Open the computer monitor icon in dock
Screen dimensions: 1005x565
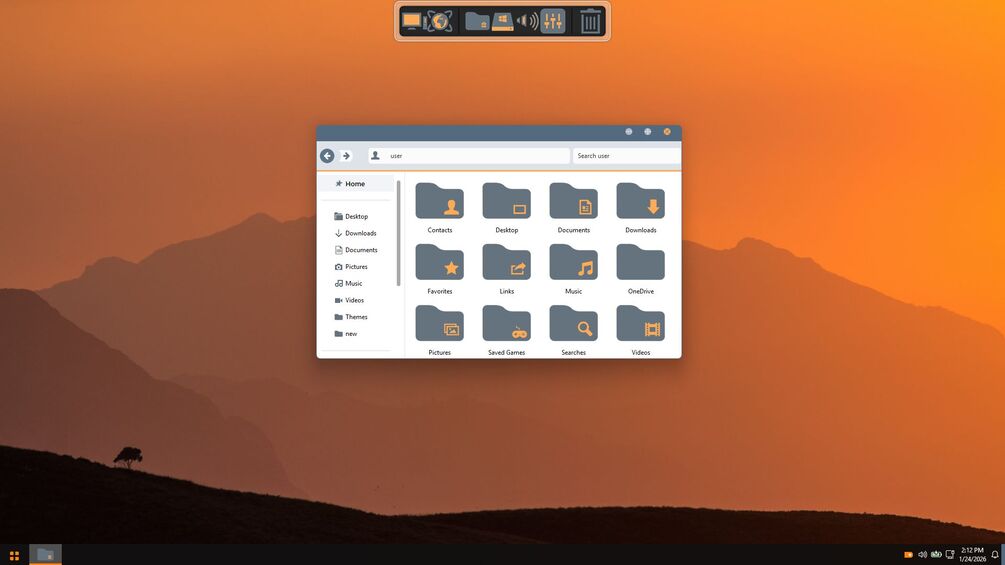pyautogui.click(x=411, y=21)
